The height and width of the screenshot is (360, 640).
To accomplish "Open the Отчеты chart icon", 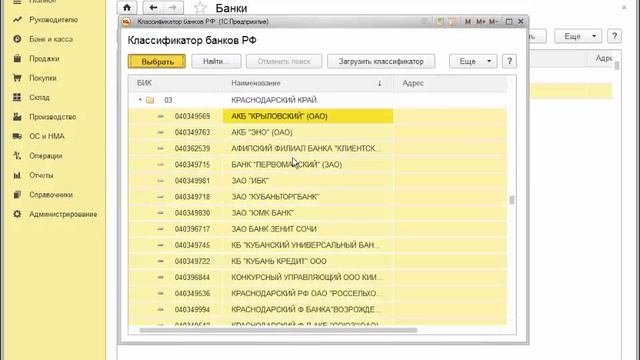I will click(x=17, y=175).
